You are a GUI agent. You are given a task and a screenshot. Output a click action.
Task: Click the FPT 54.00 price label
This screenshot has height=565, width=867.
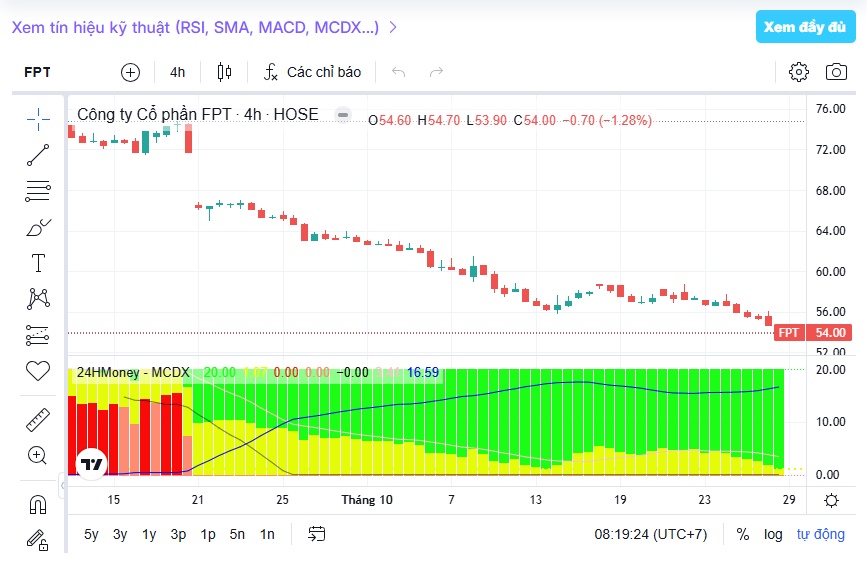click(813, 333)
